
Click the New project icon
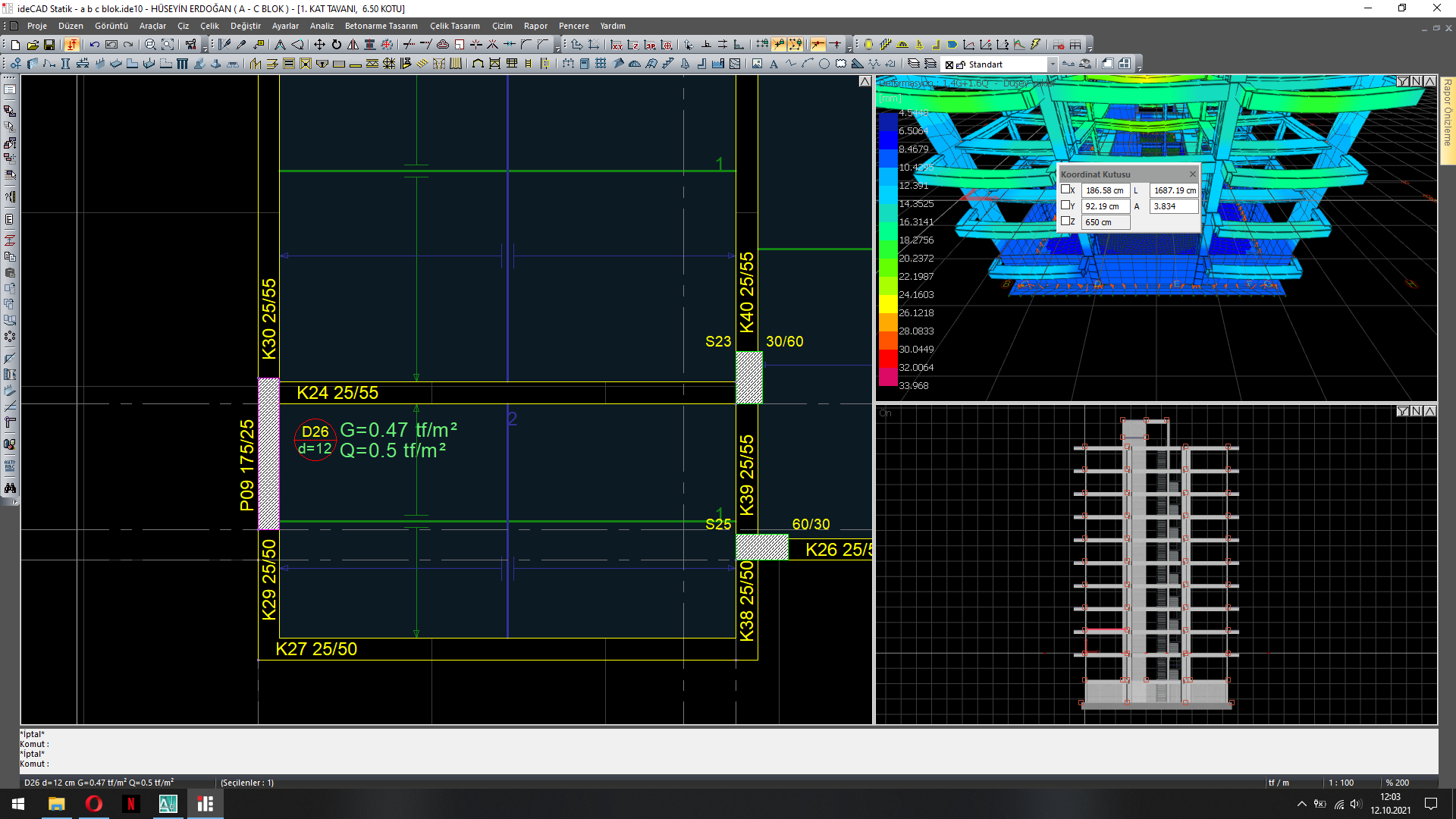[x=15, y=45]
